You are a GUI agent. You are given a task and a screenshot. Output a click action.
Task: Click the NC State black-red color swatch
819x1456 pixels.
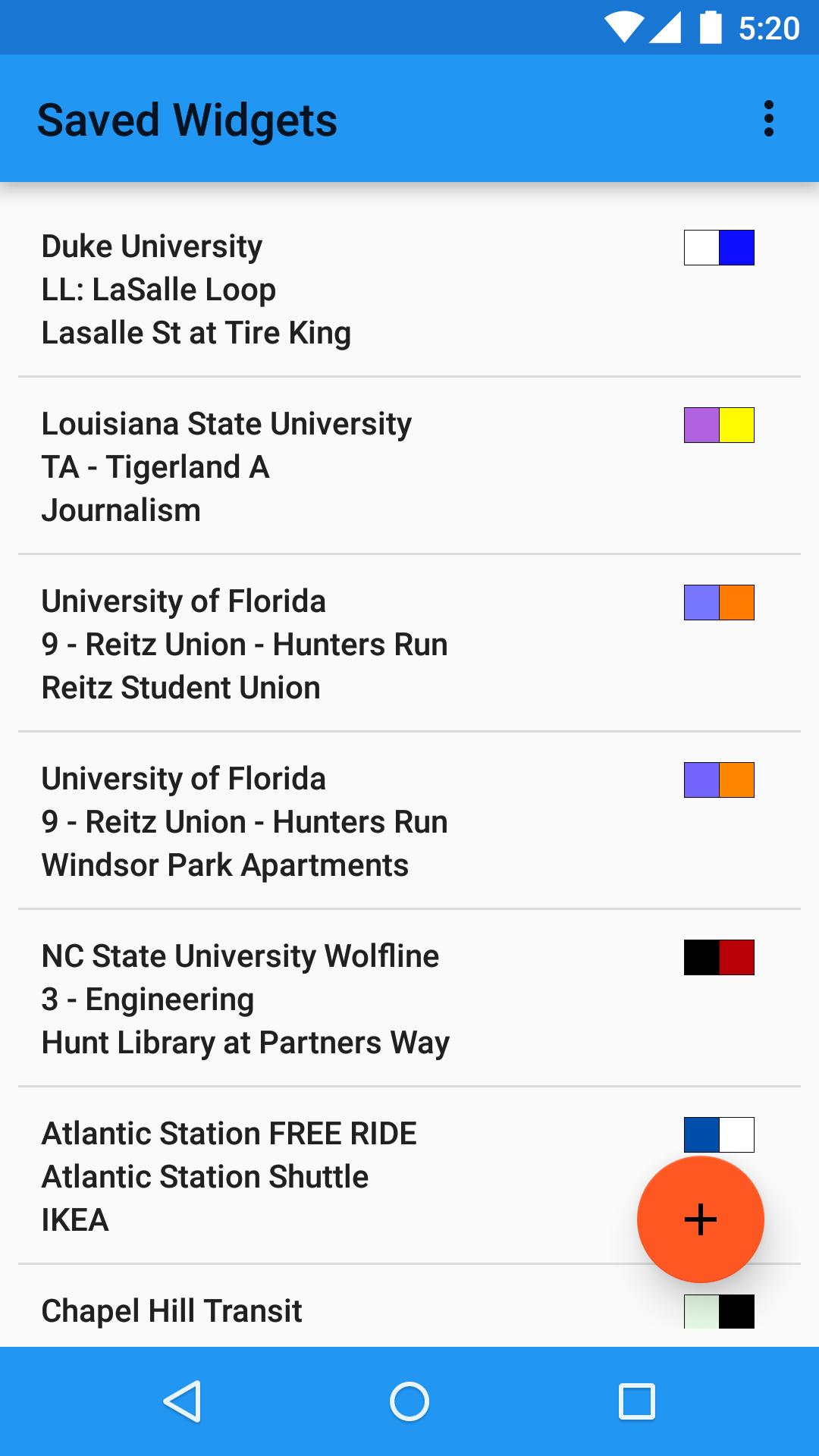point(719,958)
